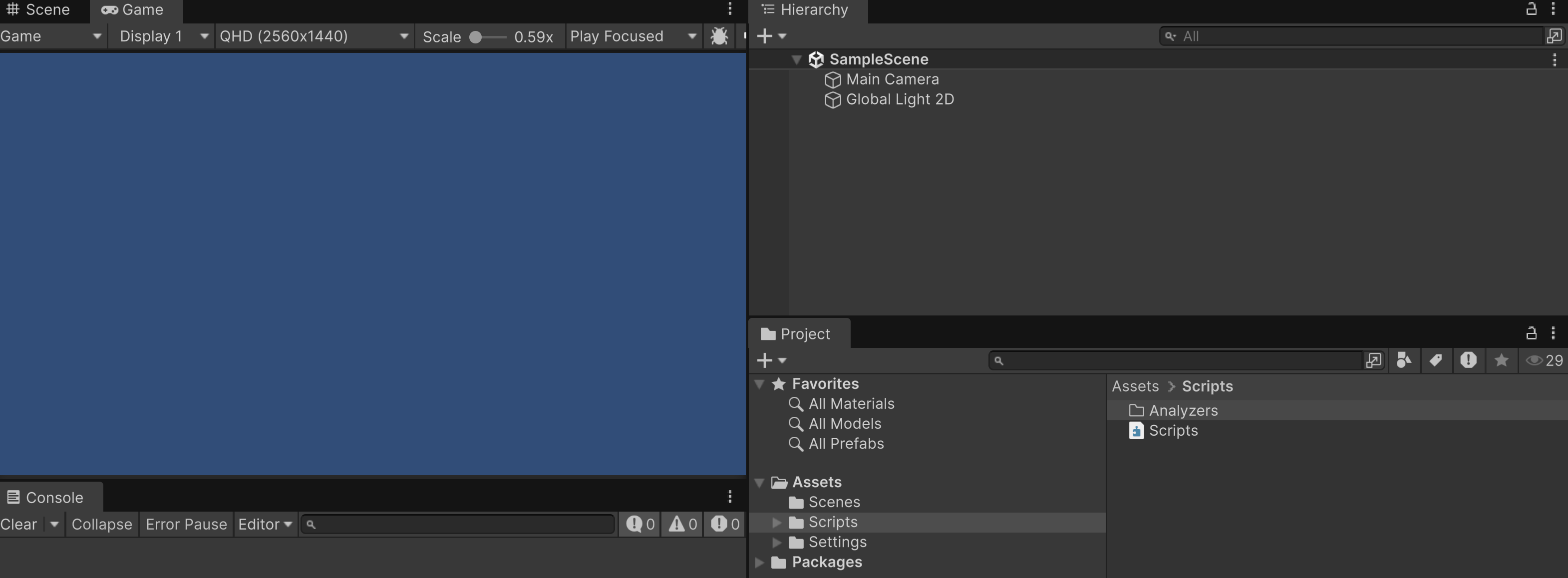Click the Search by Import Log Type icon
The width and height of the screenshot is (1568, 578).
pos(1468,361)
